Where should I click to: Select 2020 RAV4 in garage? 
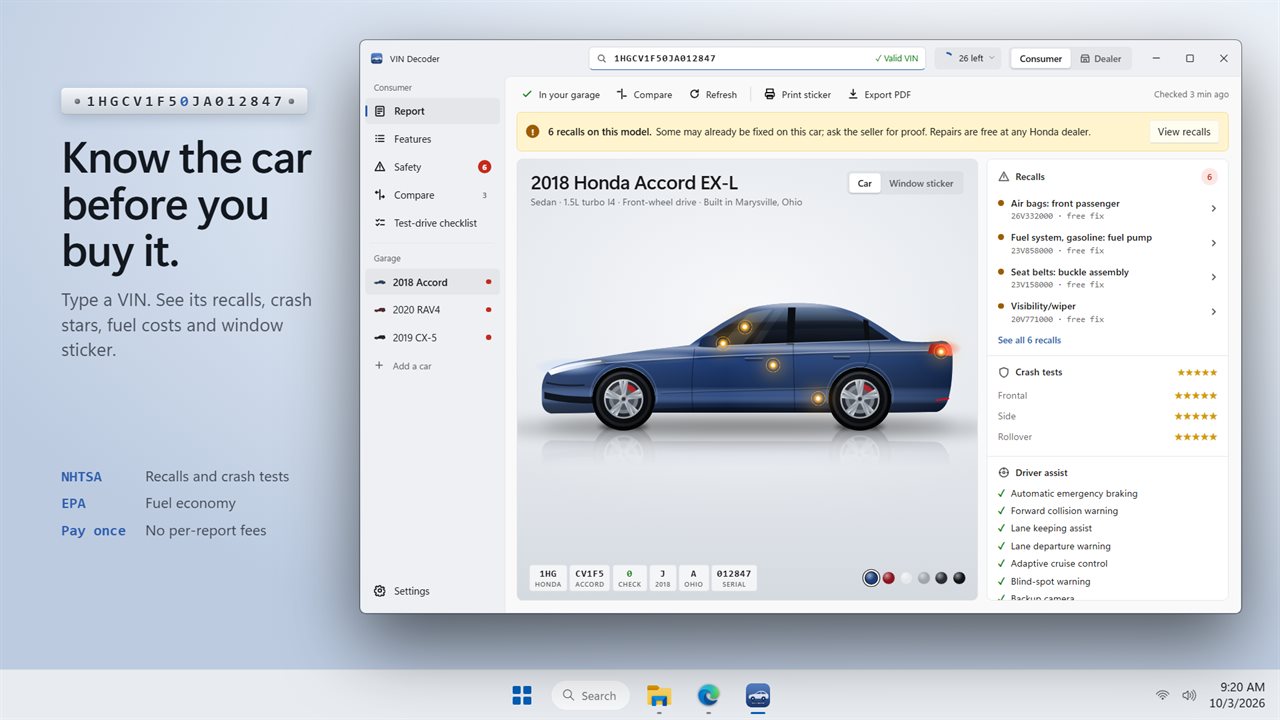pos(432,310)
